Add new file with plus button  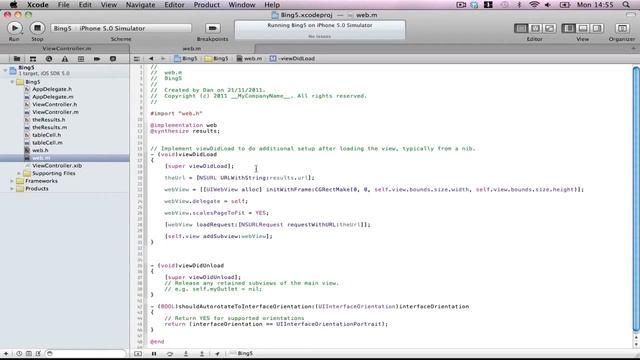pyautogui.click(x=6, y=353)
